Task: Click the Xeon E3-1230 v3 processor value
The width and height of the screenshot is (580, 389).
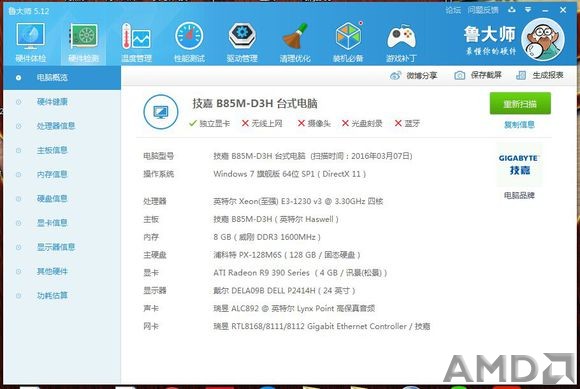Action: pyautogui.click(x=298, y=201)
